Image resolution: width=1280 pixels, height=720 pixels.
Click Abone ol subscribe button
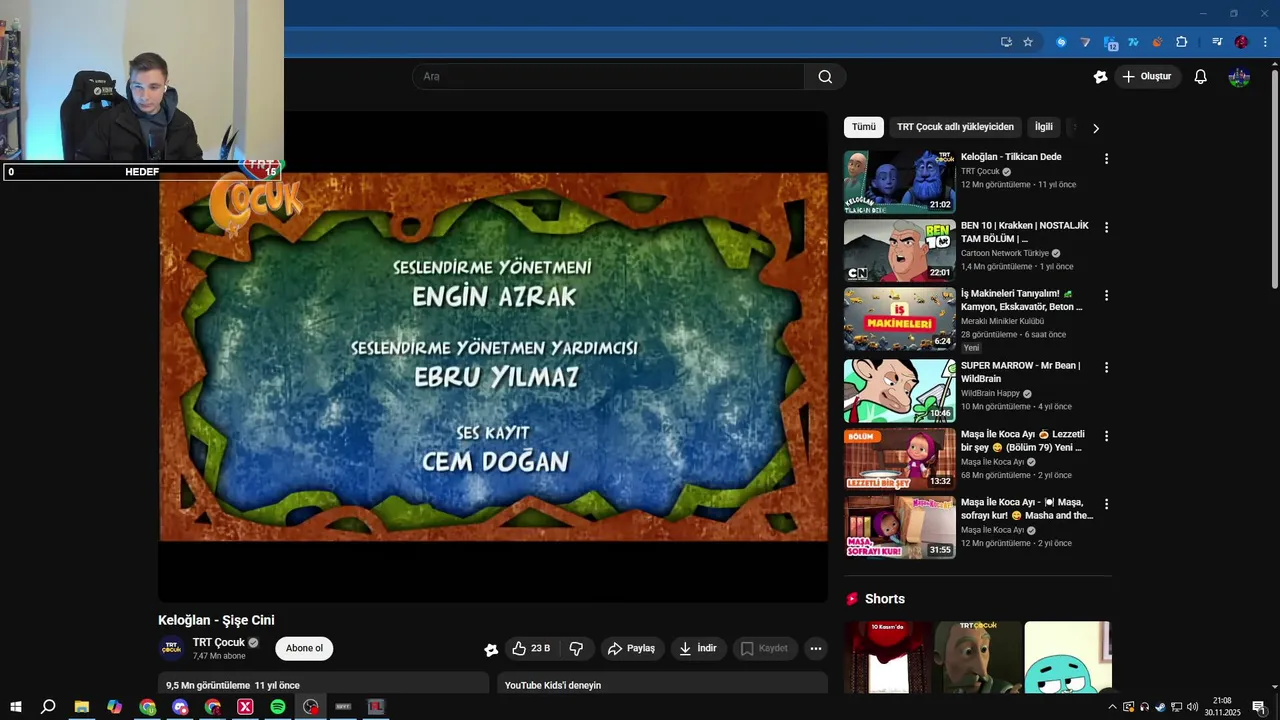pyautogui.click(x=304, y=648)
